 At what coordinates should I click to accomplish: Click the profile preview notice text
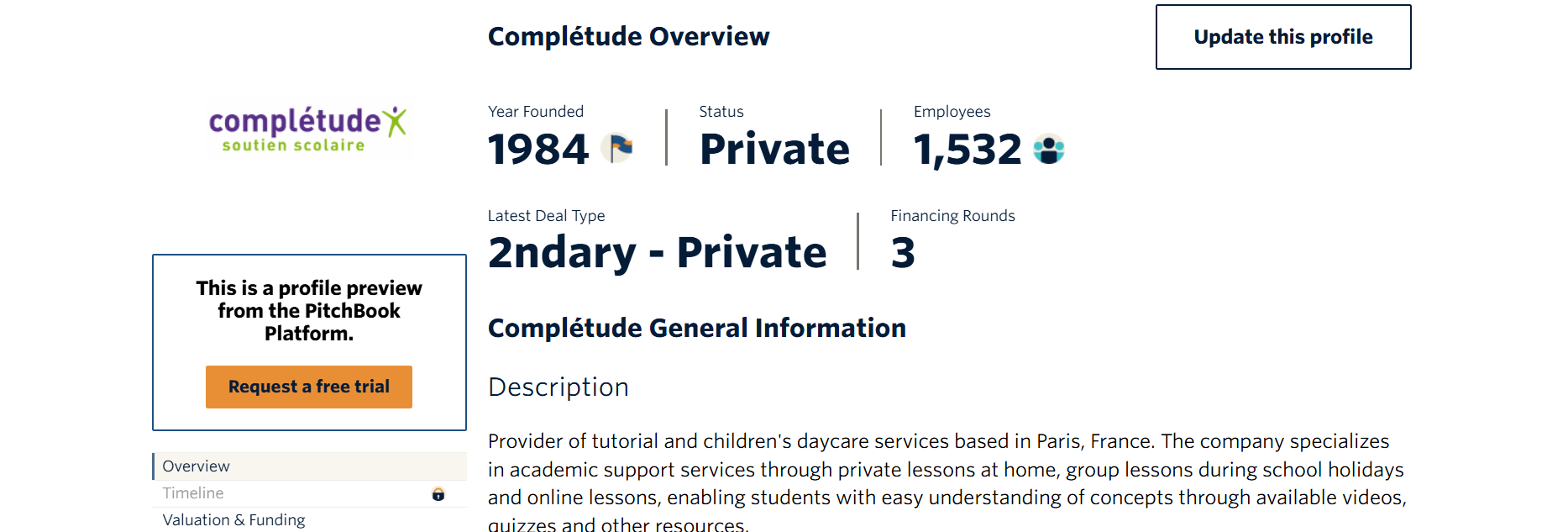[309, 311]
